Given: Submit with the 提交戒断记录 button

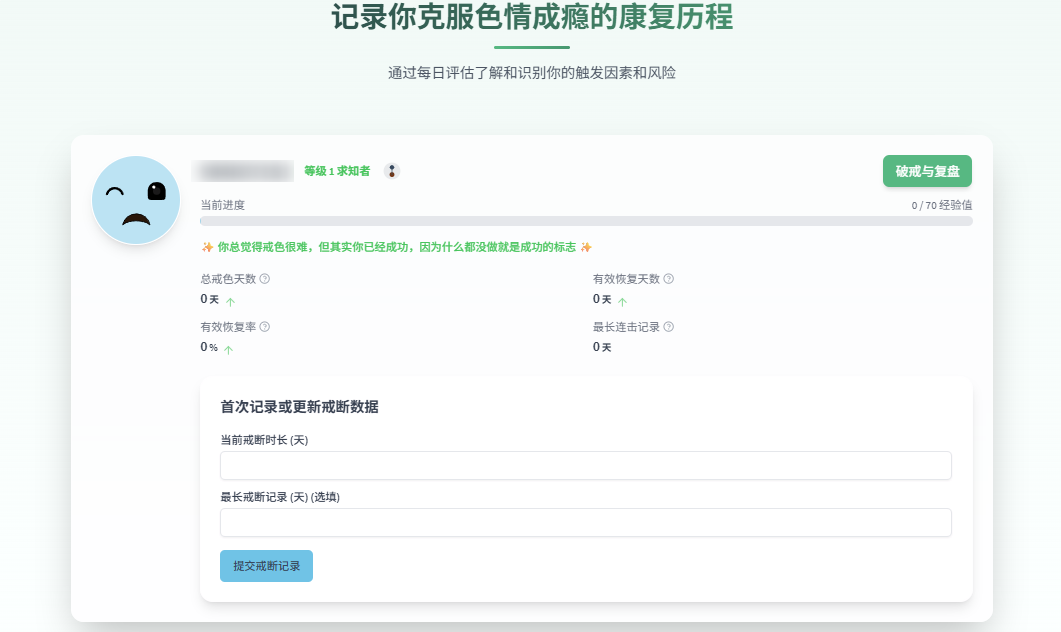Looking at the screenshot, I should (x=266, y=566).
